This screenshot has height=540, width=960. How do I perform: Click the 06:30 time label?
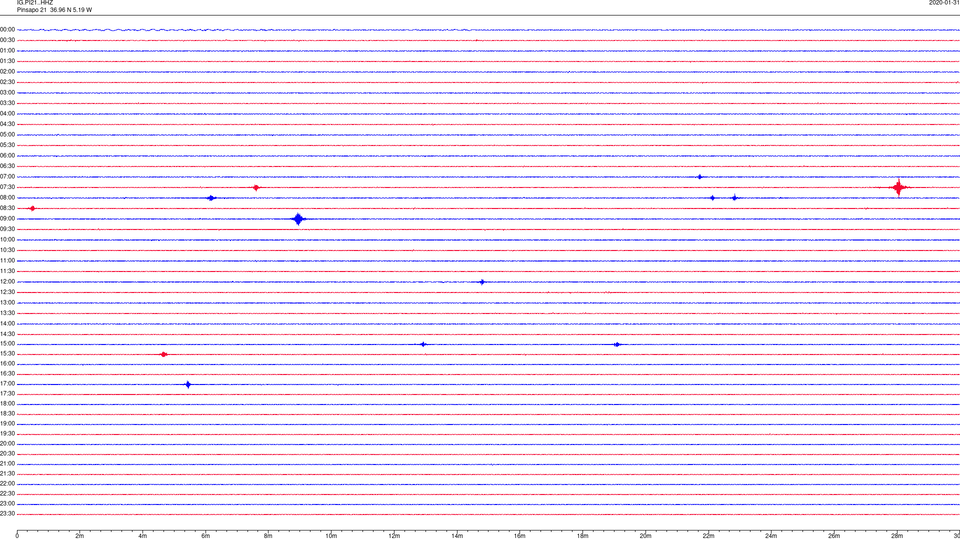pos(7,166)
